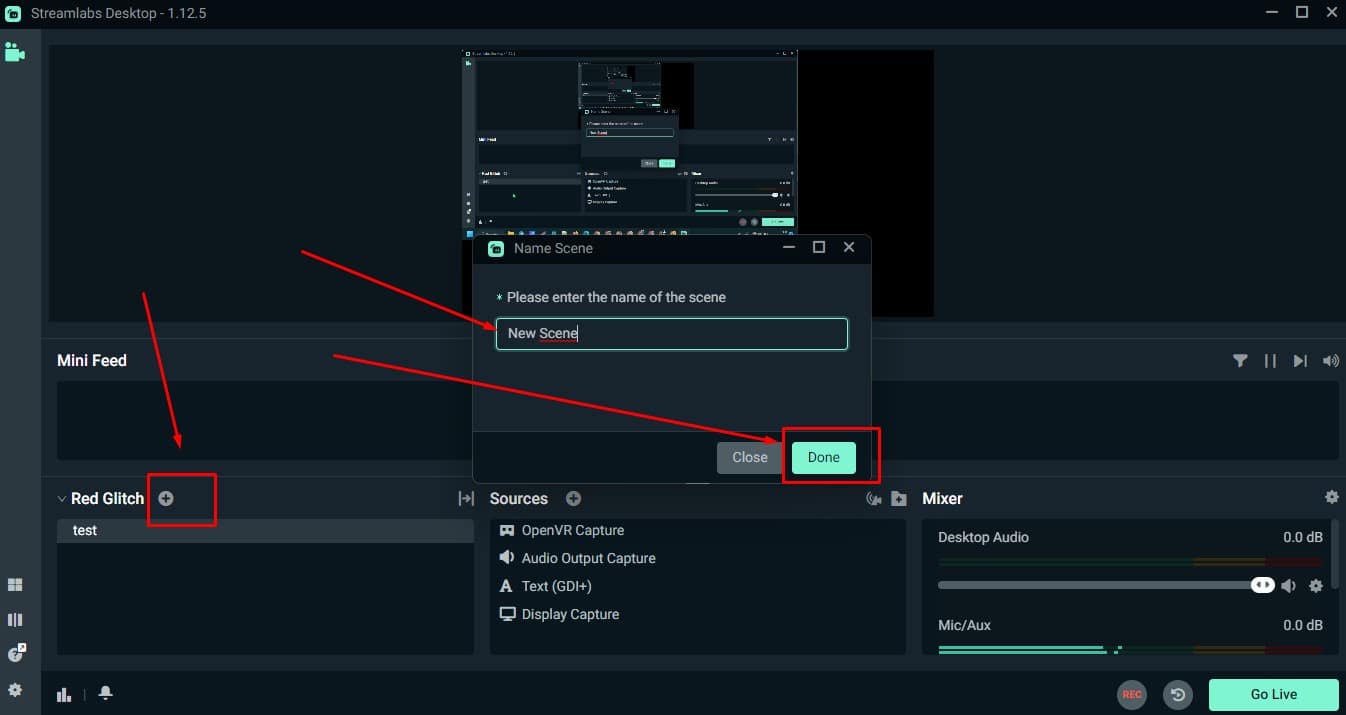Viewport: 1346px width, 715px height.
Task: Open the Mixer advanced settings cog
Action: pyautogui.click(x=1331, y=497)
